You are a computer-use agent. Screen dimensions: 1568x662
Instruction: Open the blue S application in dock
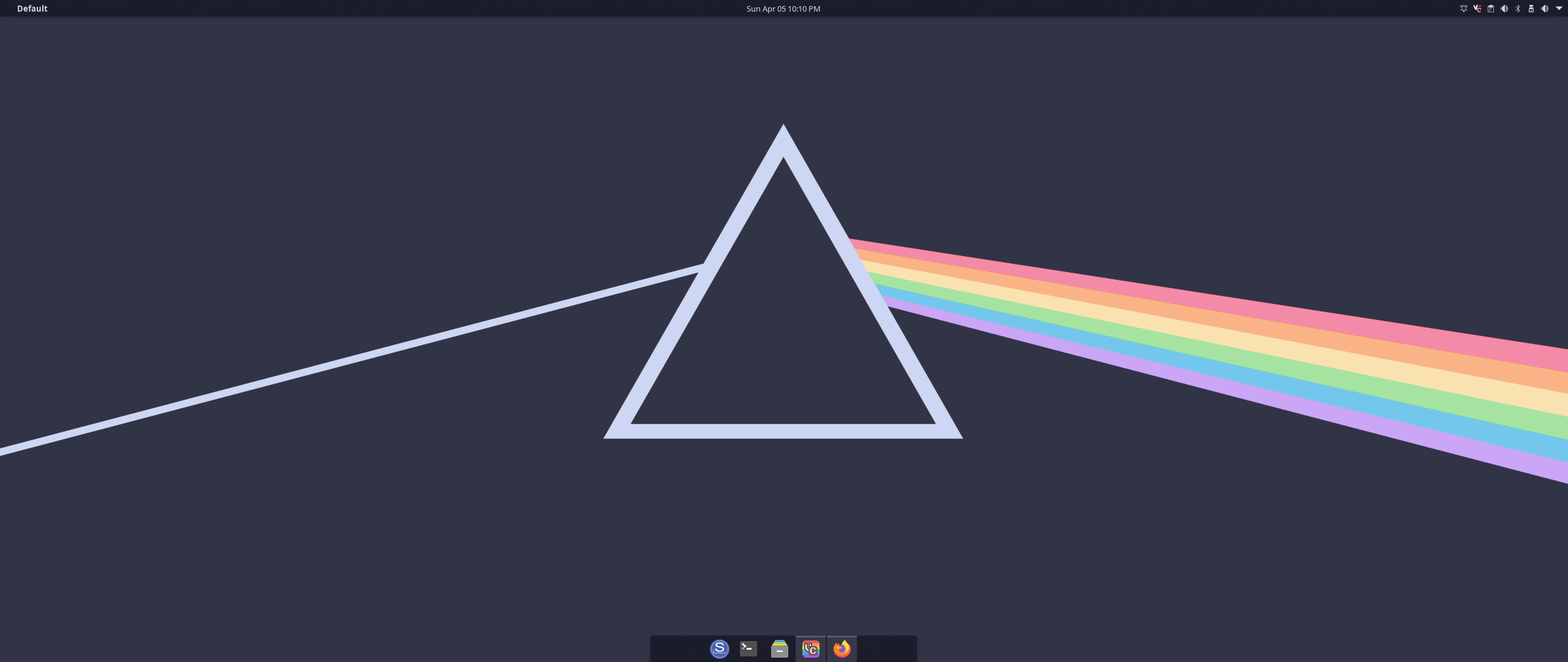tap(719, 649)
